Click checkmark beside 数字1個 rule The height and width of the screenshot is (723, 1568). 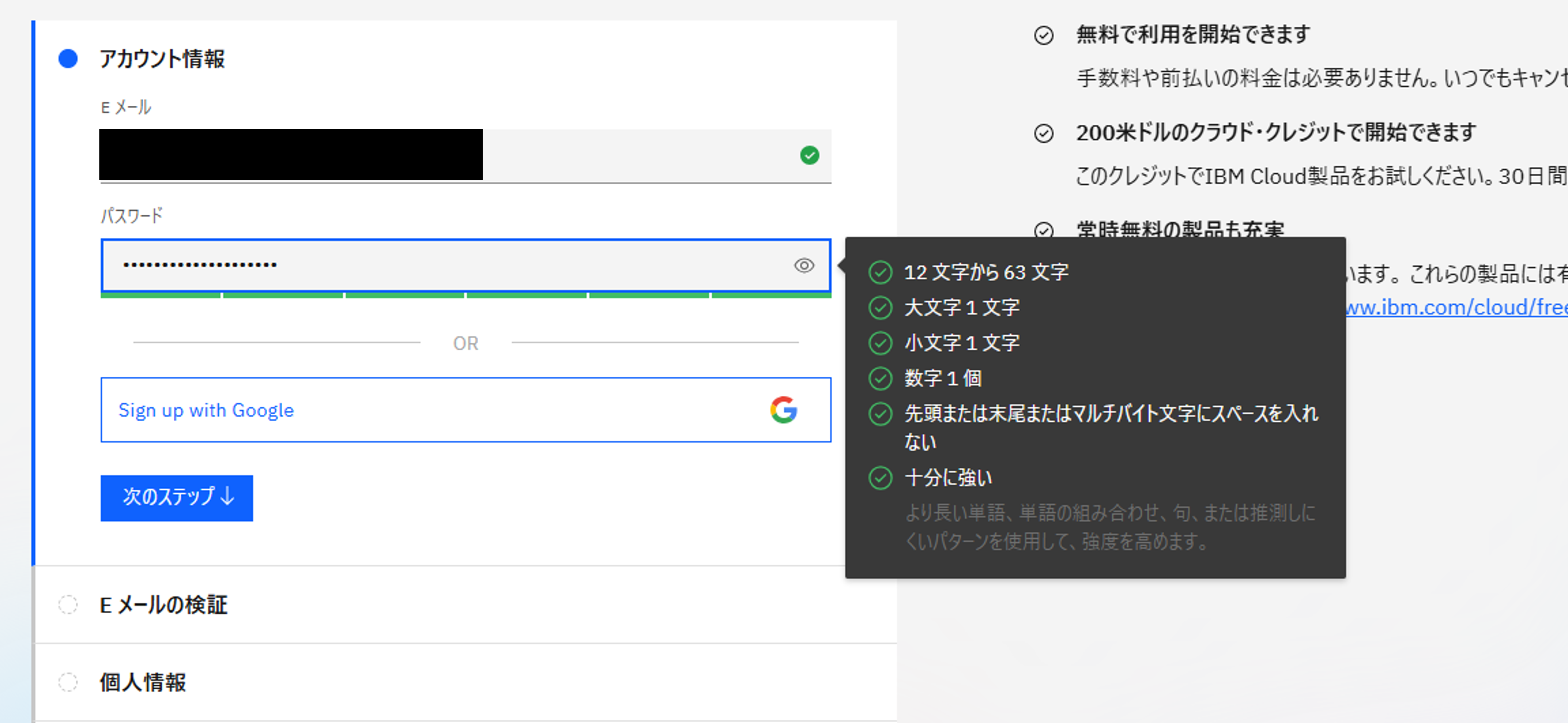click(x=880, y=378)
